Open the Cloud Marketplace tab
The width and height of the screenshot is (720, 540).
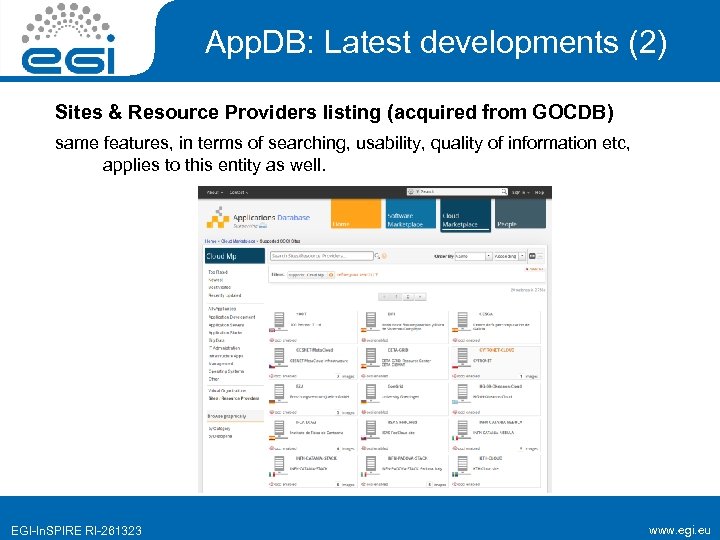(x=465, y=214)
